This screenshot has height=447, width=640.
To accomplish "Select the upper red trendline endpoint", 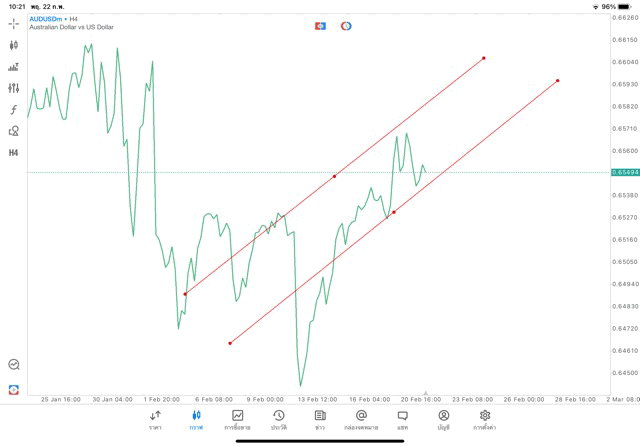I will (x=484, y=58).
